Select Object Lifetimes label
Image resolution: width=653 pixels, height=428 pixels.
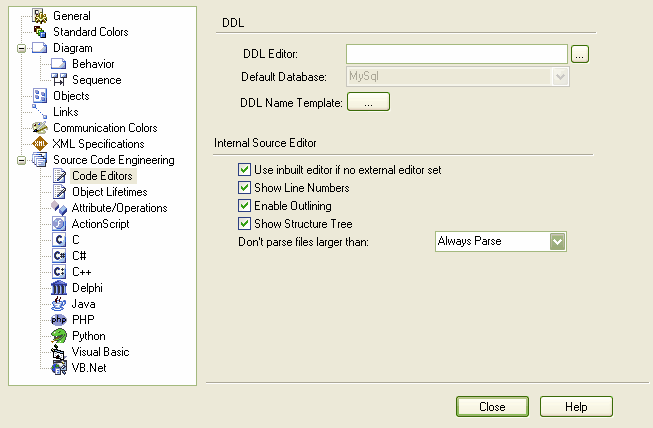pyautogui.click(x=110, y=192)
